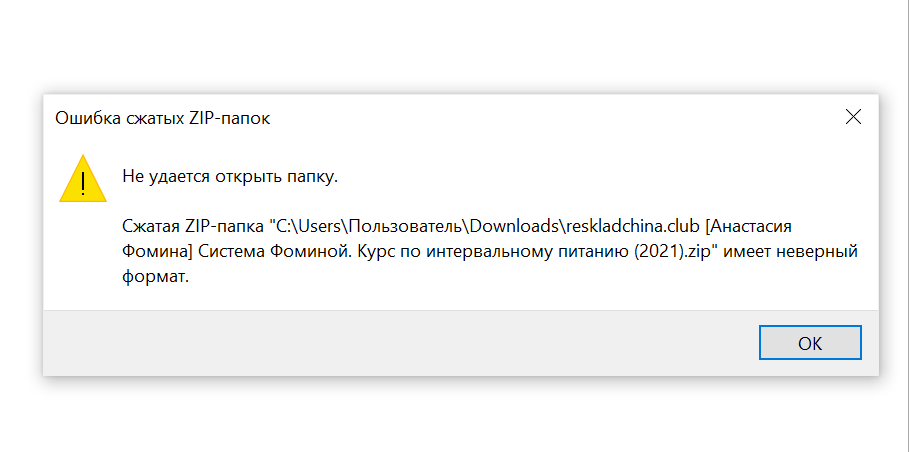Click the word "Фомина]" in the message
This screenshot has width=909, height=452.
pyautogui.click(x=155, y=250)
